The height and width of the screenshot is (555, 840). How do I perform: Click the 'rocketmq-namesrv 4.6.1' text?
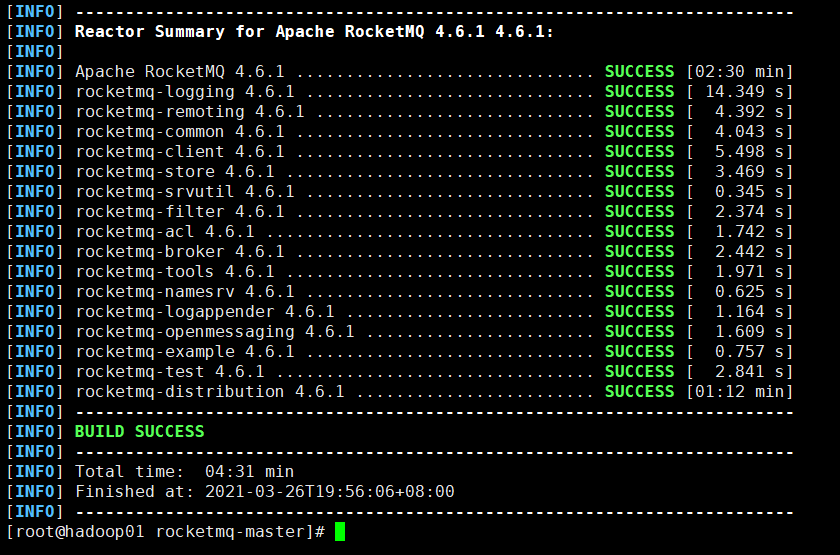(185, 291)
